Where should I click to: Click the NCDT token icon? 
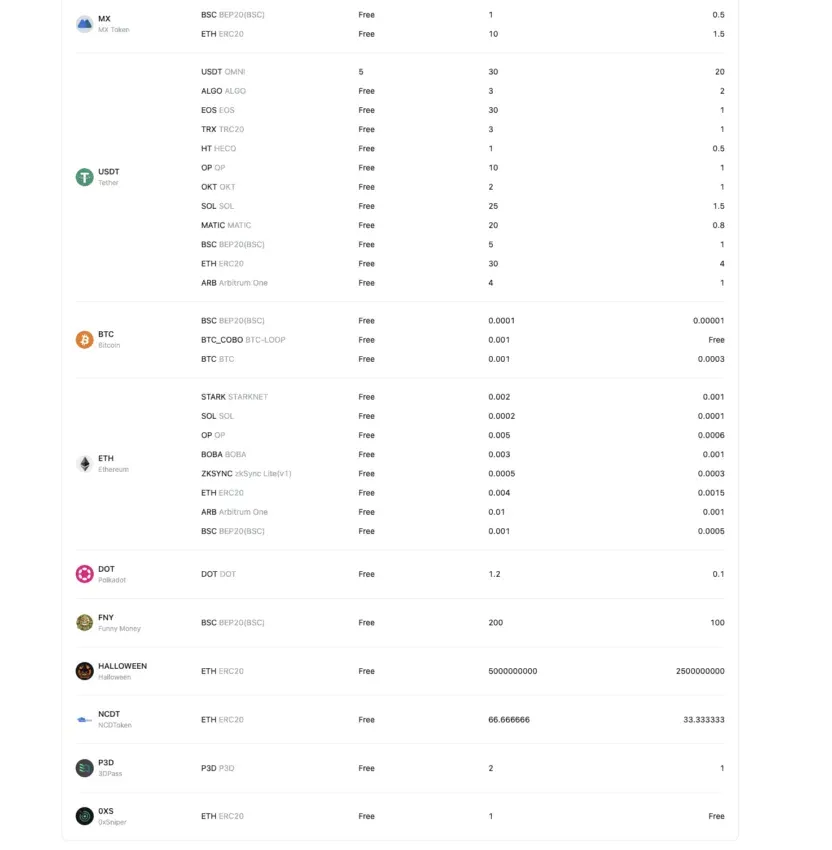[x=84, y=719]
